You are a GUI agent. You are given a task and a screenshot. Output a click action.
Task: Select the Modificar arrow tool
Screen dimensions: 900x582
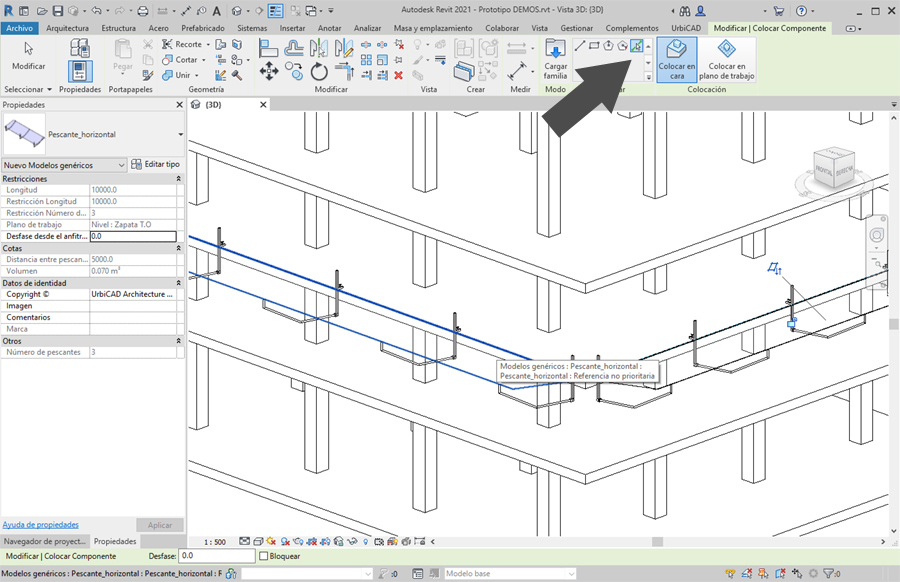click(x=28, y=54)
